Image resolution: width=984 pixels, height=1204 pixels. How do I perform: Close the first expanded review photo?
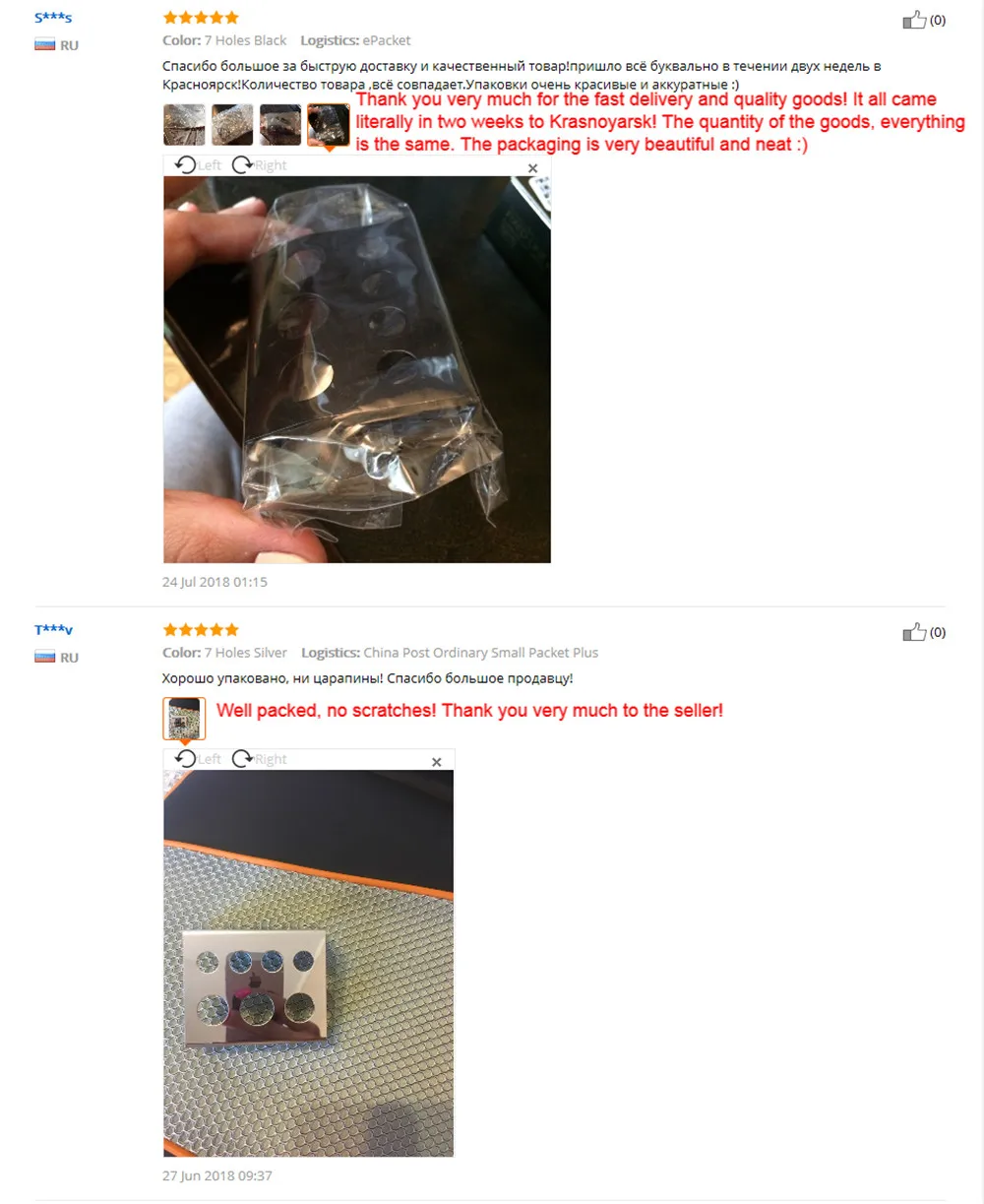[x=533, y=168]
